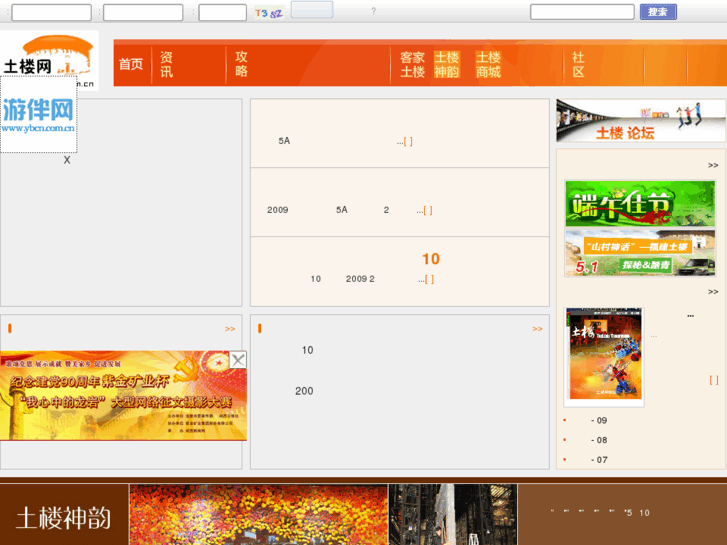Click the 土楼 magazine cover thumbnail
727x545 pixels.
(604, 356)
